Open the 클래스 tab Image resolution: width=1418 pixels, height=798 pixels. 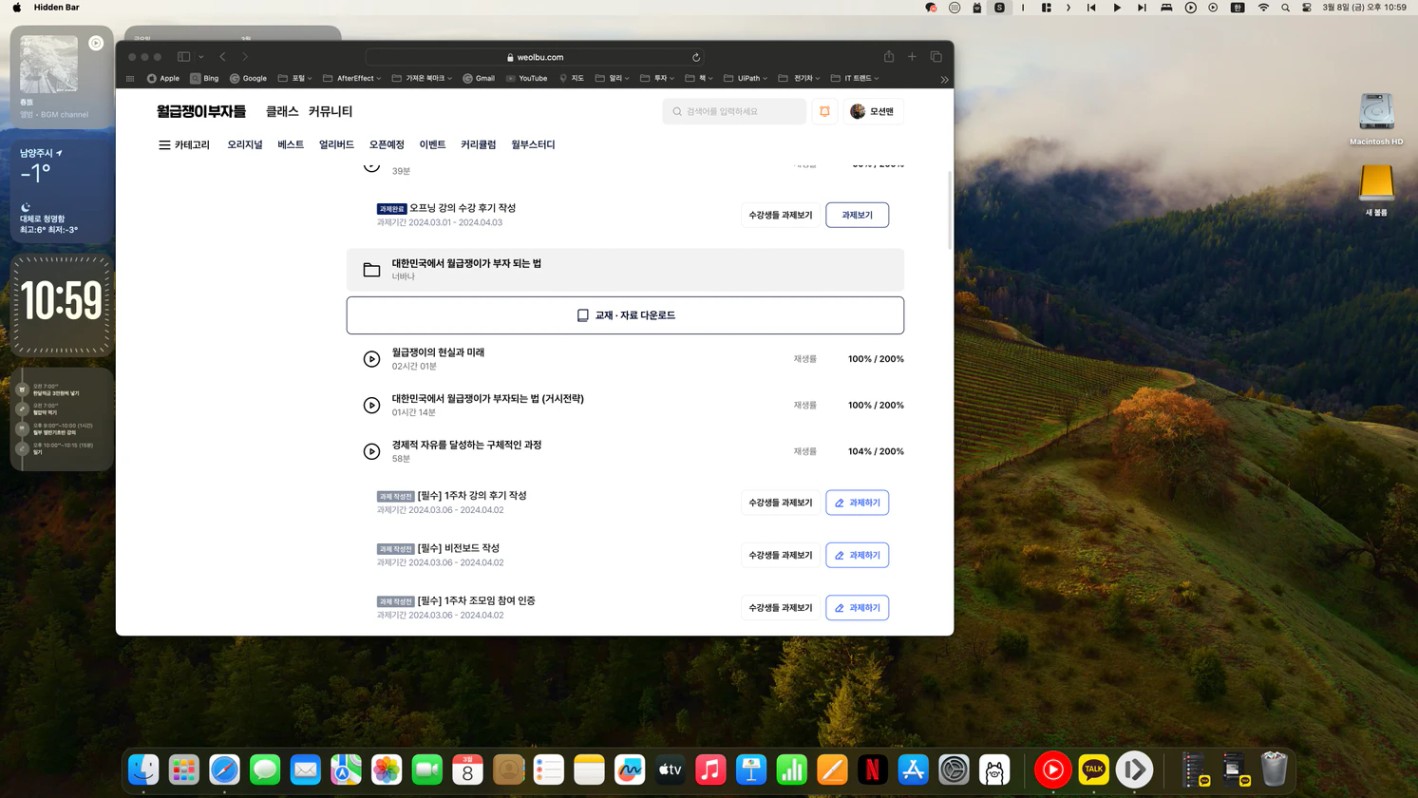282,111
